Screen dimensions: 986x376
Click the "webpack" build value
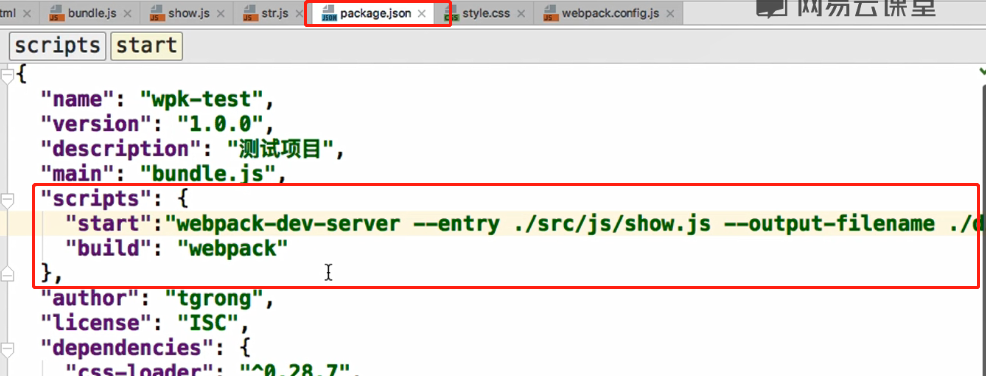(233, 249)
